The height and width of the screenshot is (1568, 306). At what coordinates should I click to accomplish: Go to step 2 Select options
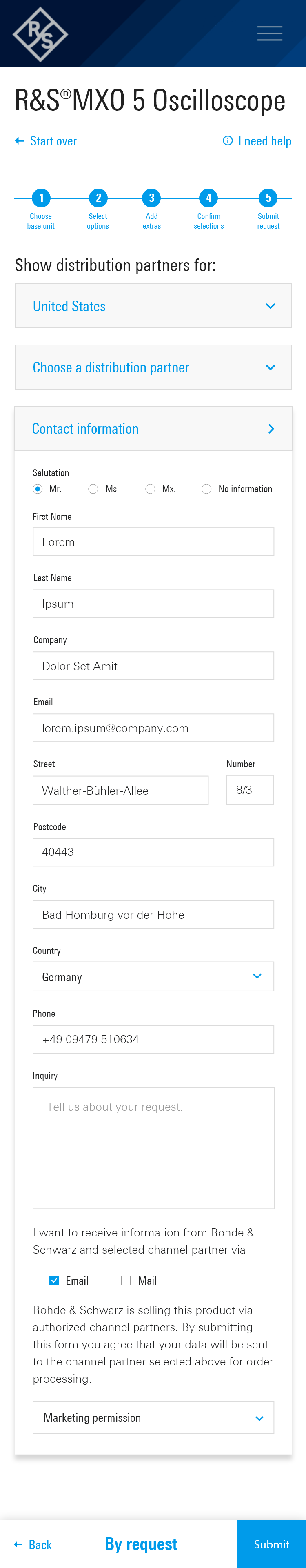coord(98,209)
